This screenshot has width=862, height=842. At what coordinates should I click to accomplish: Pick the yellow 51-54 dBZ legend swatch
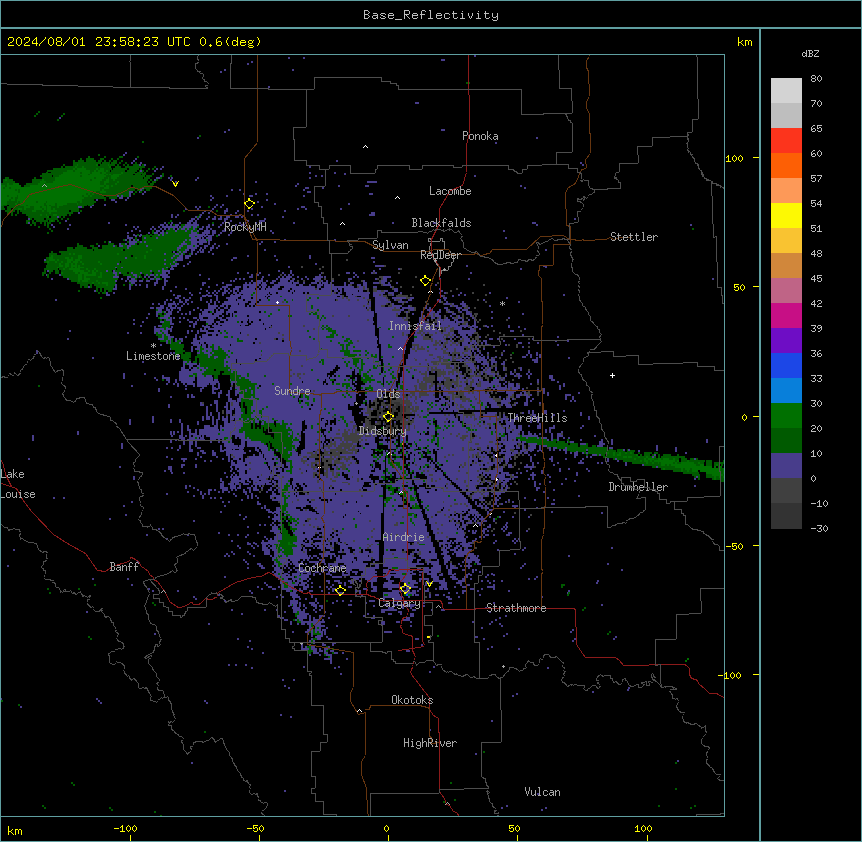(786, 215)
